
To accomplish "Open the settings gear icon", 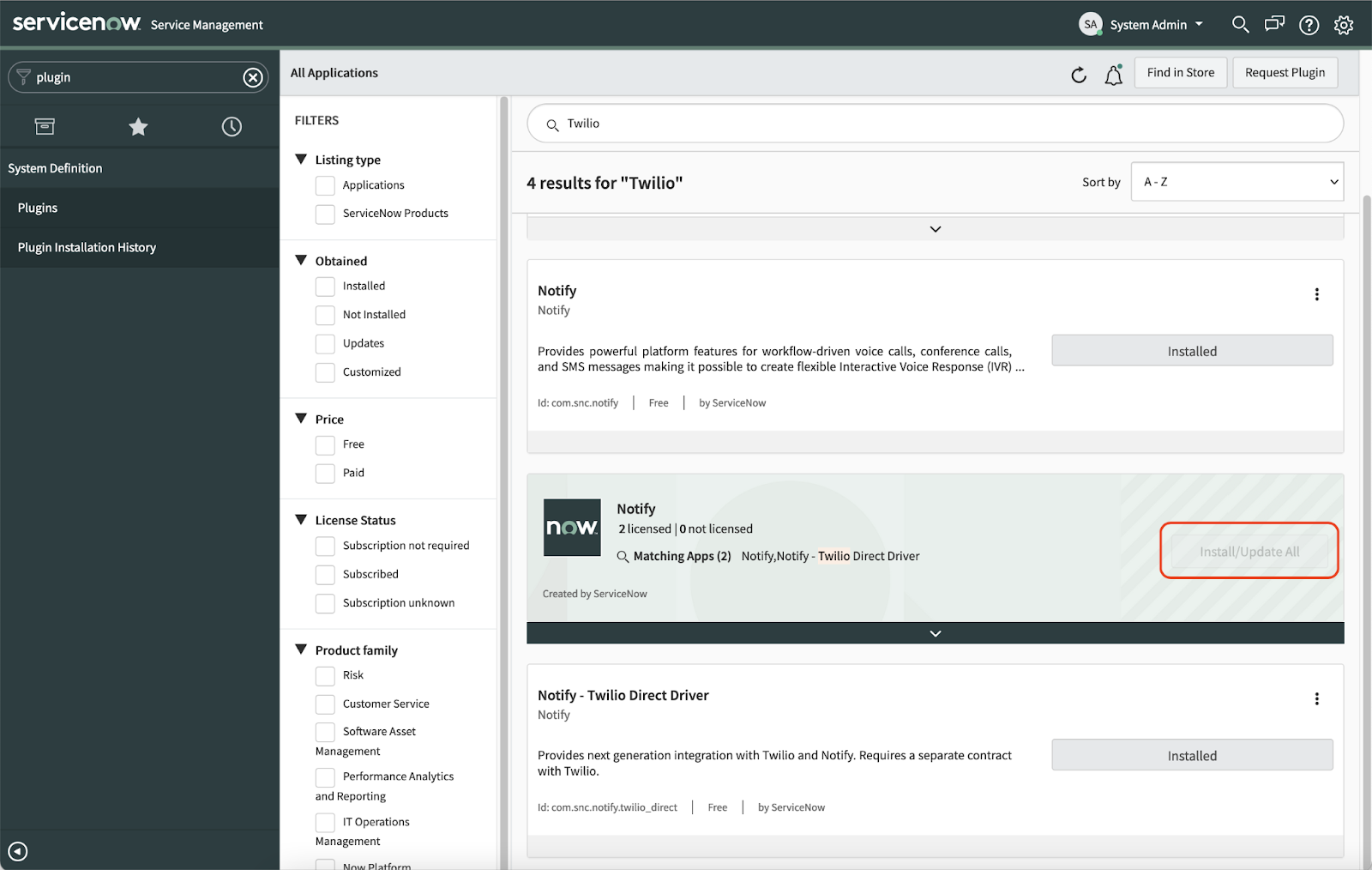I will tap(1343, 24).
